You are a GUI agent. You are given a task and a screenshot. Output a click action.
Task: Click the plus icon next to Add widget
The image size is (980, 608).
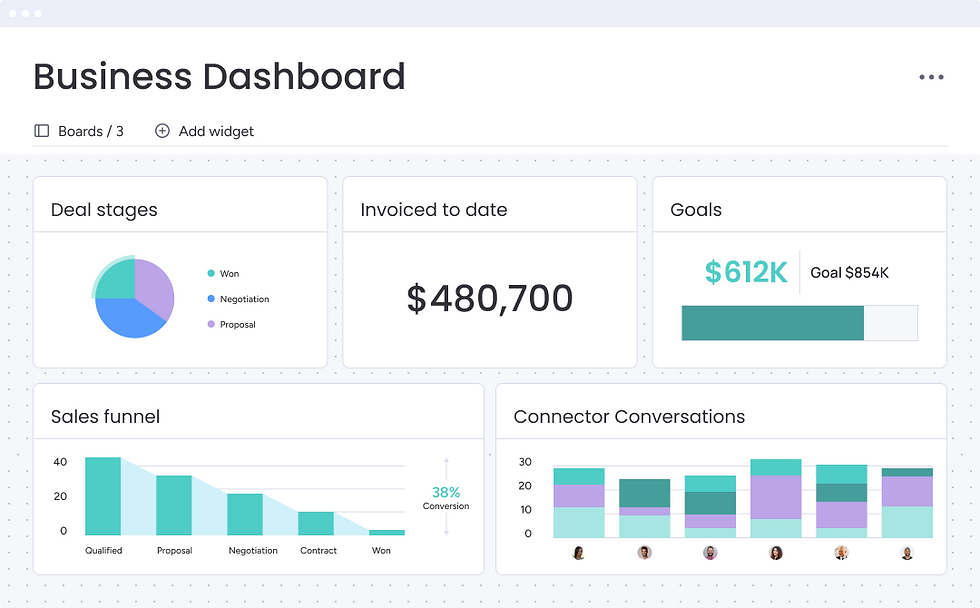[x=162, y=131]
